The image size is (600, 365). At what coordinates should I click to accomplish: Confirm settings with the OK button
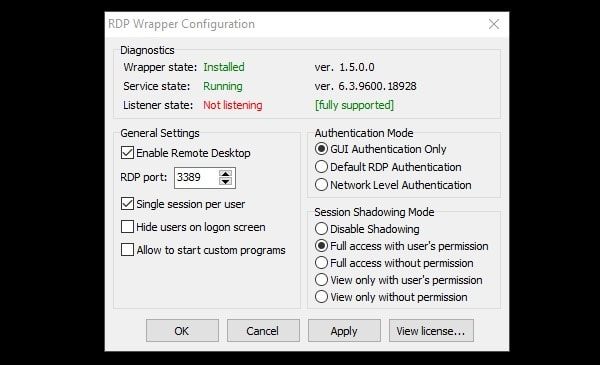(x=182, y=331)
